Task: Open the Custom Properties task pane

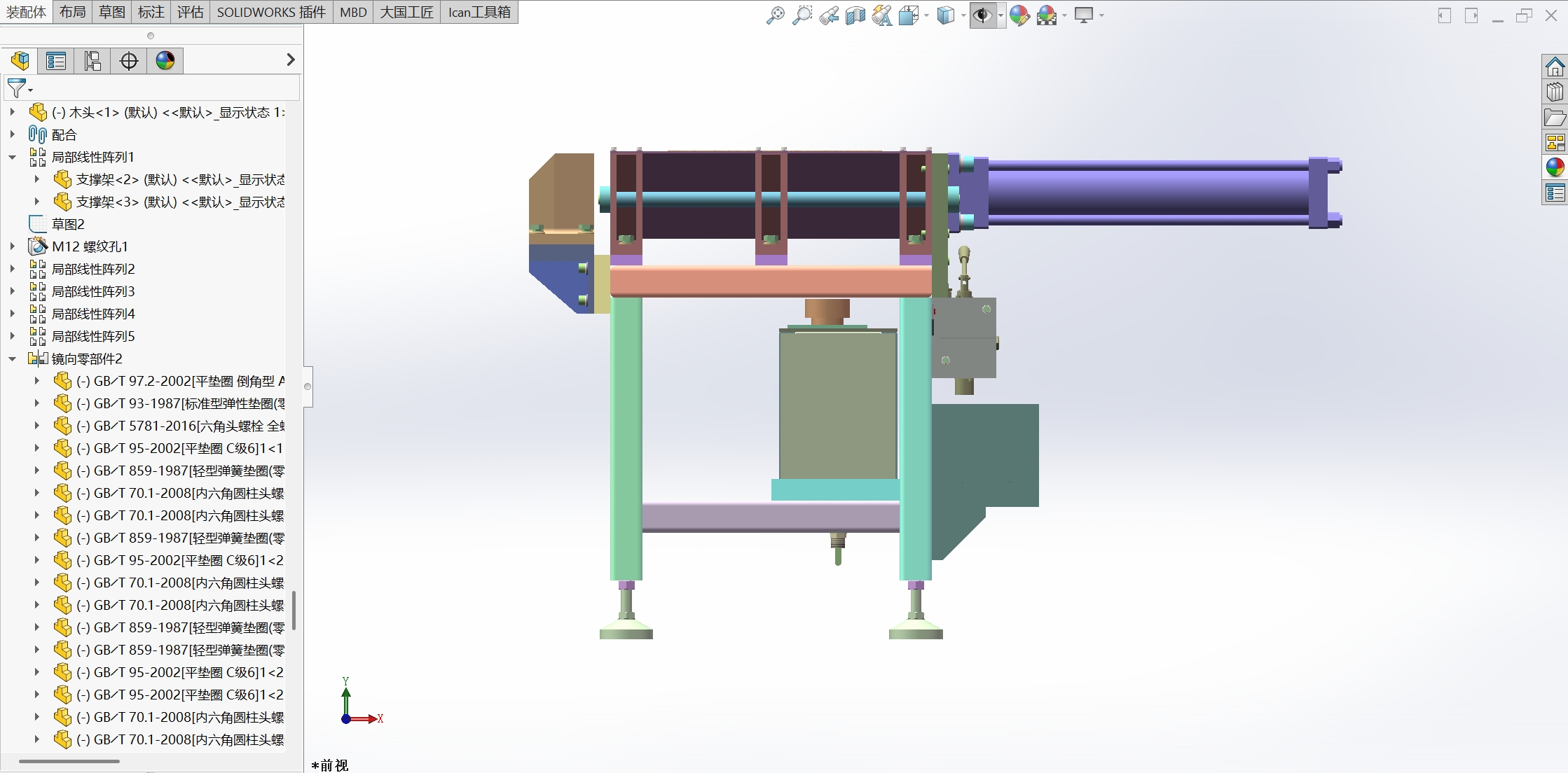Action: pos(1555,193)
